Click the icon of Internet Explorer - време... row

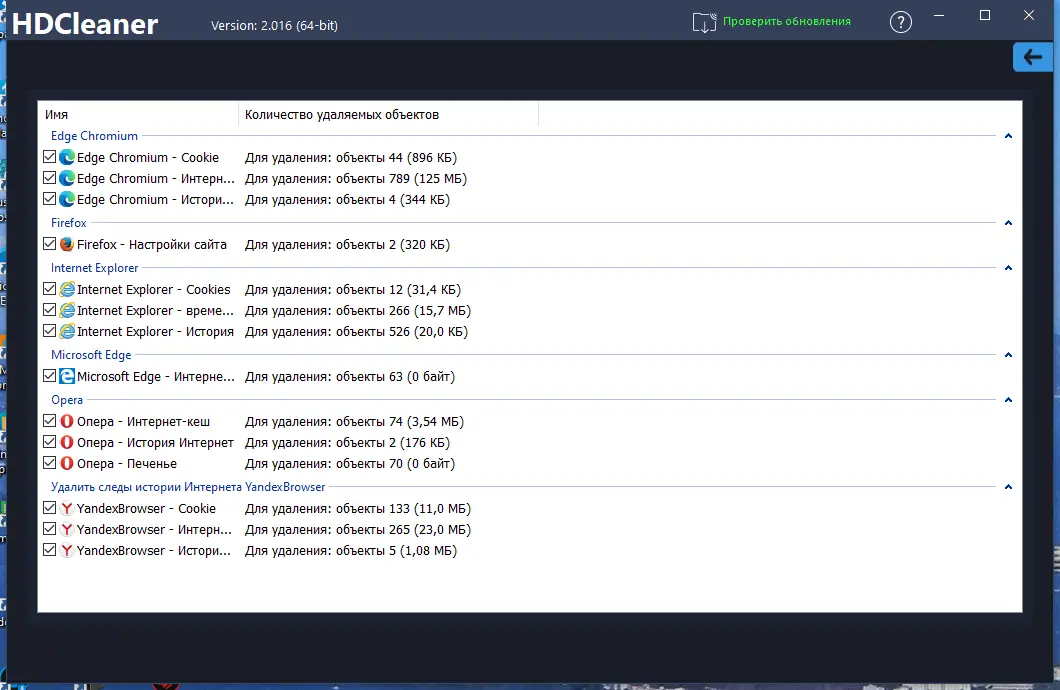[x=67, y=310]
